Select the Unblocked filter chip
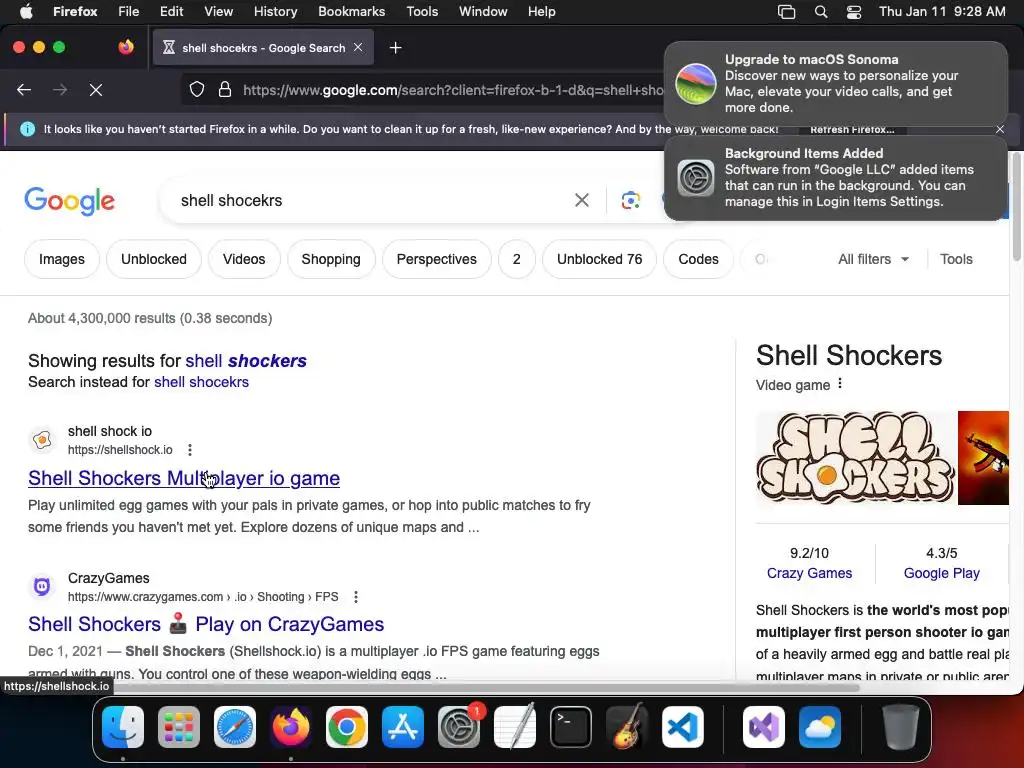Viewport: 1024px width, 768px height. coord(154,259)
